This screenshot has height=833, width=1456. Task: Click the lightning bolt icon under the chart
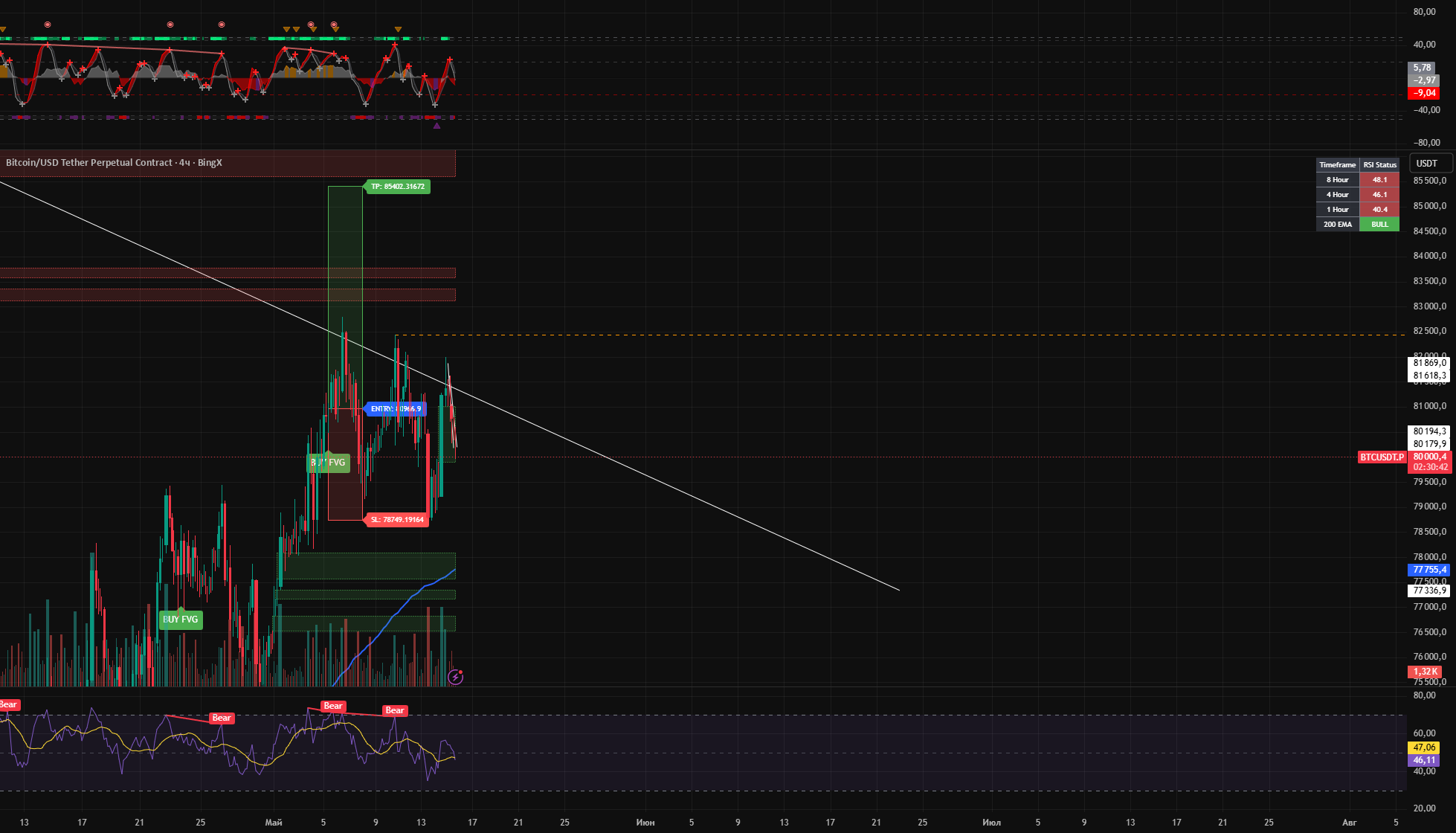(456, 677)
